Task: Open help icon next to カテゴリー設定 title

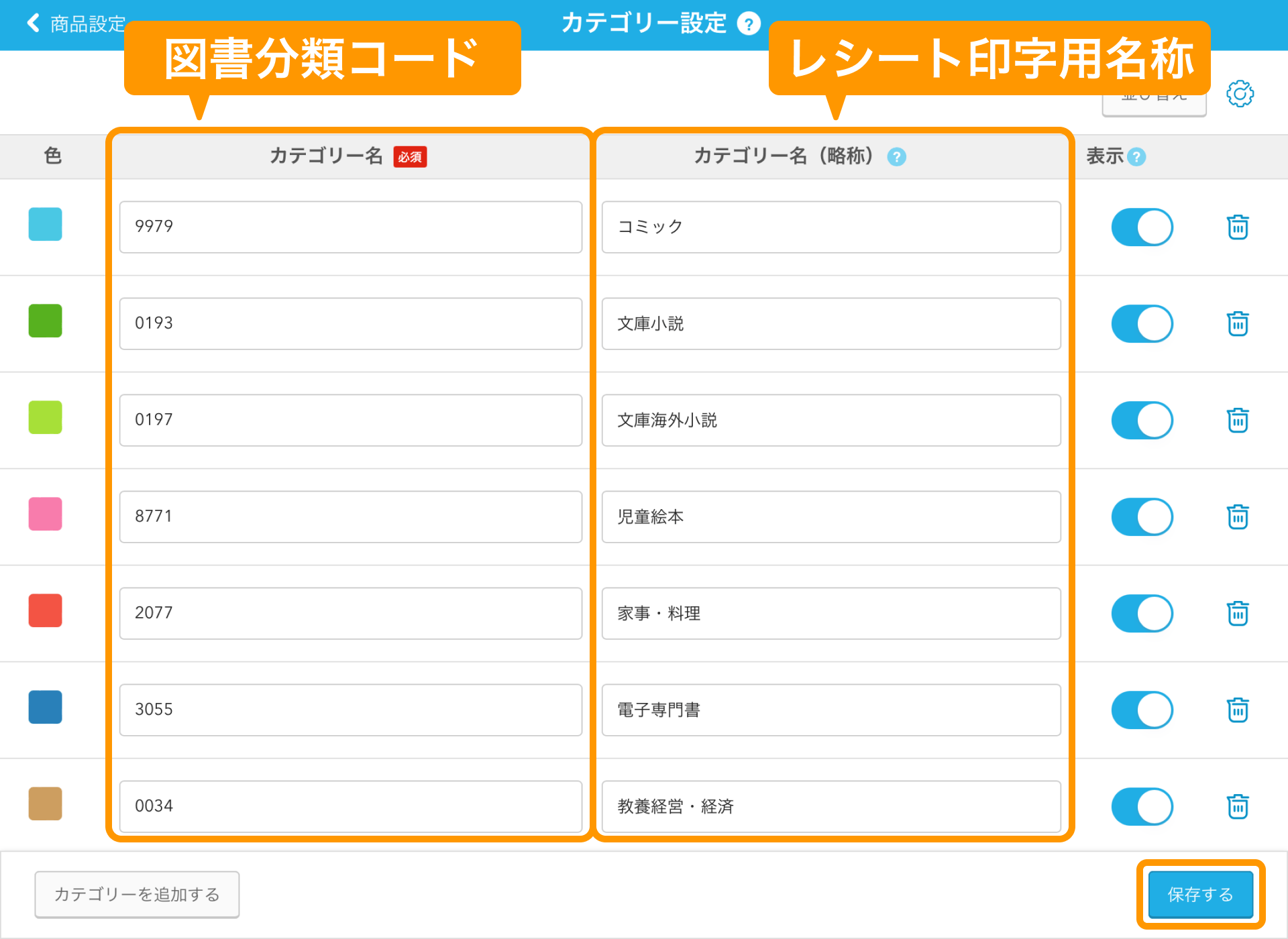Action: point(749,23)
